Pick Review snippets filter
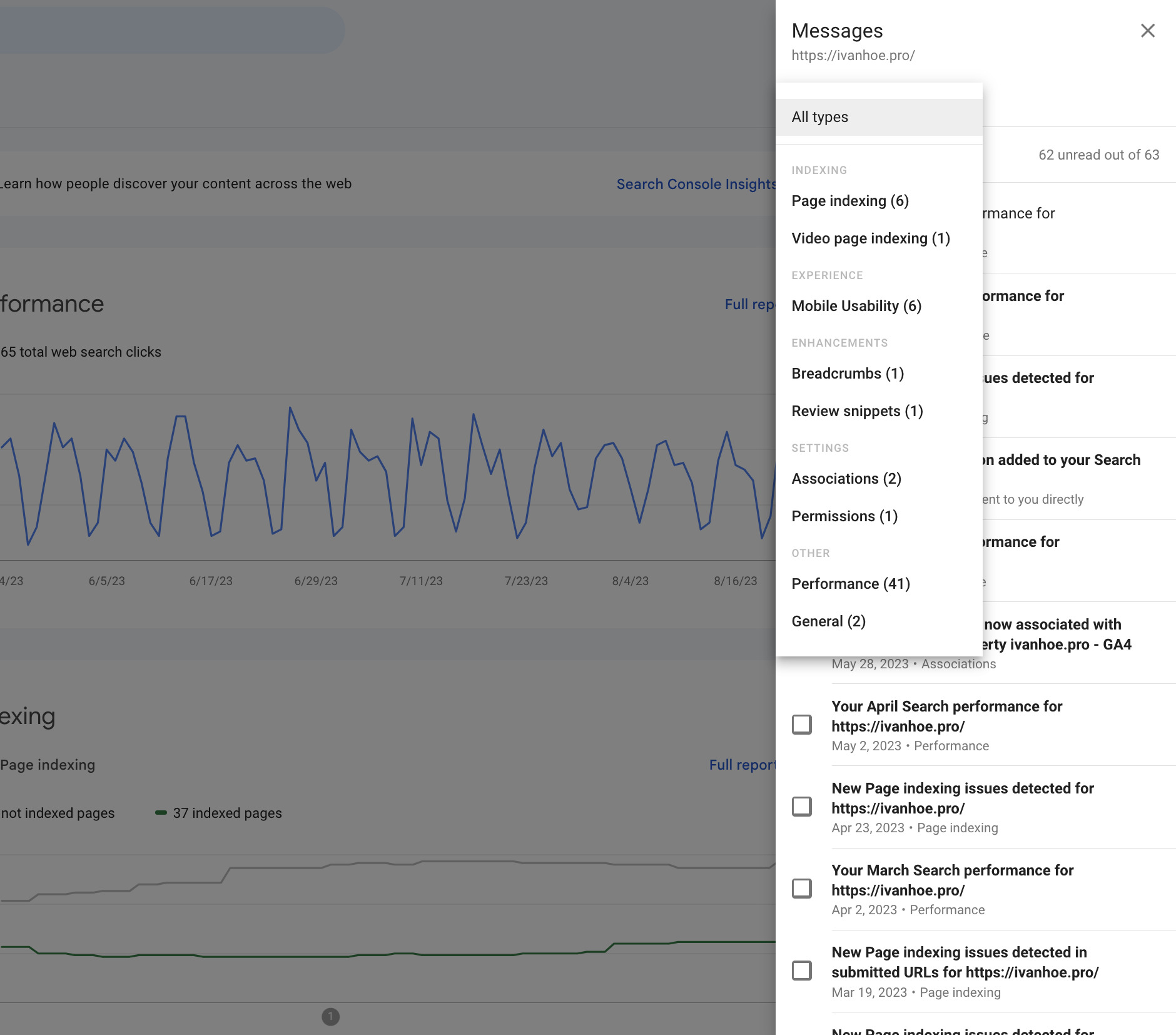 coord(856,411)
